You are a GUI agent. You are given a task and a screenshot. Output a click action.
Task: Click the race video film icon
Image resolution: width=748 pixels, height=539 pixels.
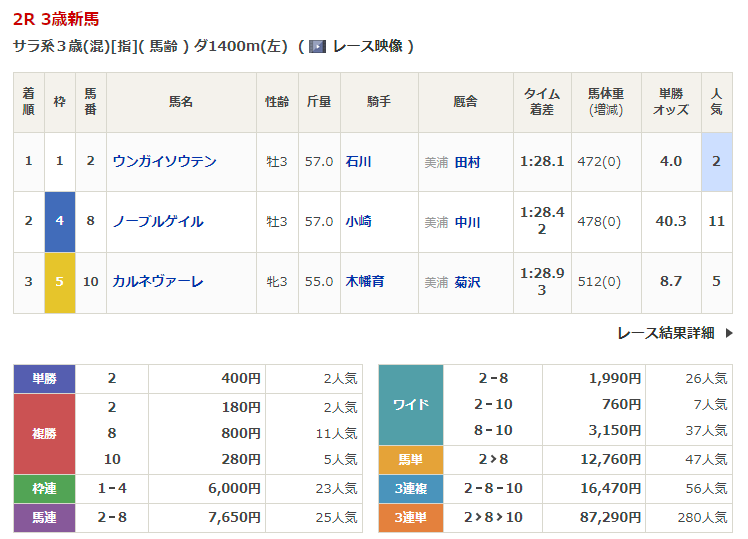(317, 46)
